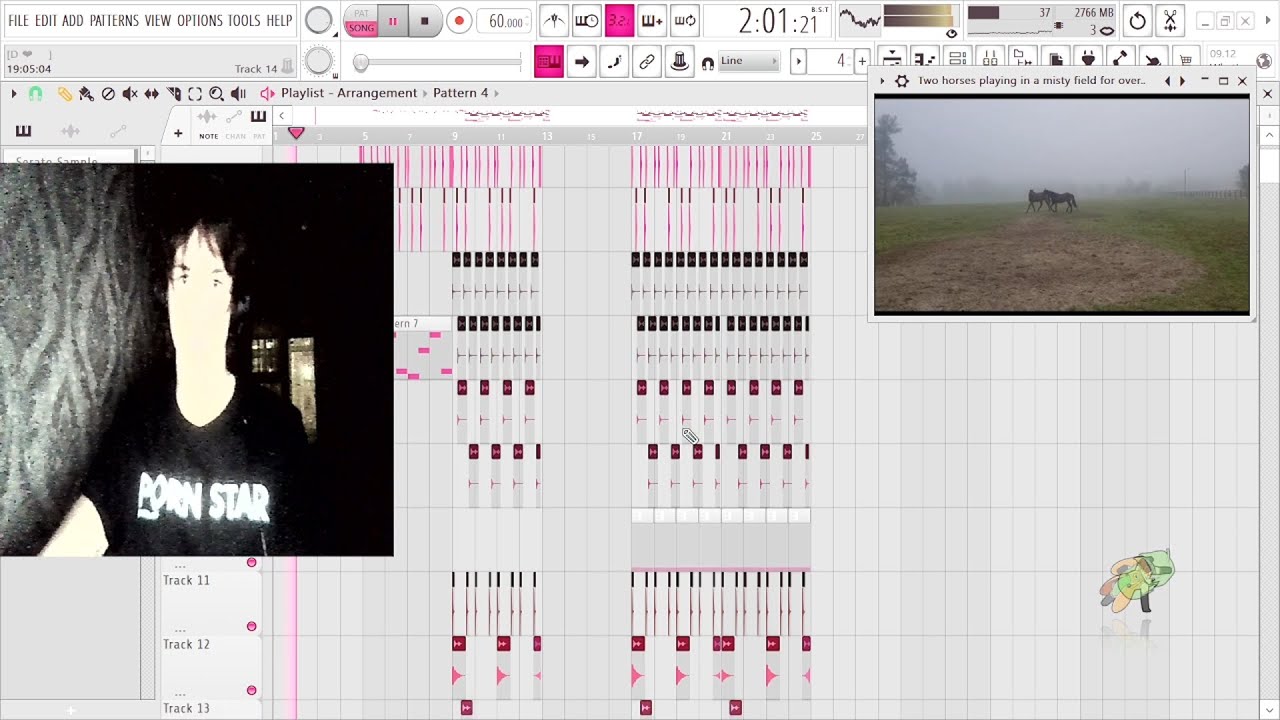Open pattern selector arrow
Viewport: 1280px width, 720px height.
tap(798, 62)
